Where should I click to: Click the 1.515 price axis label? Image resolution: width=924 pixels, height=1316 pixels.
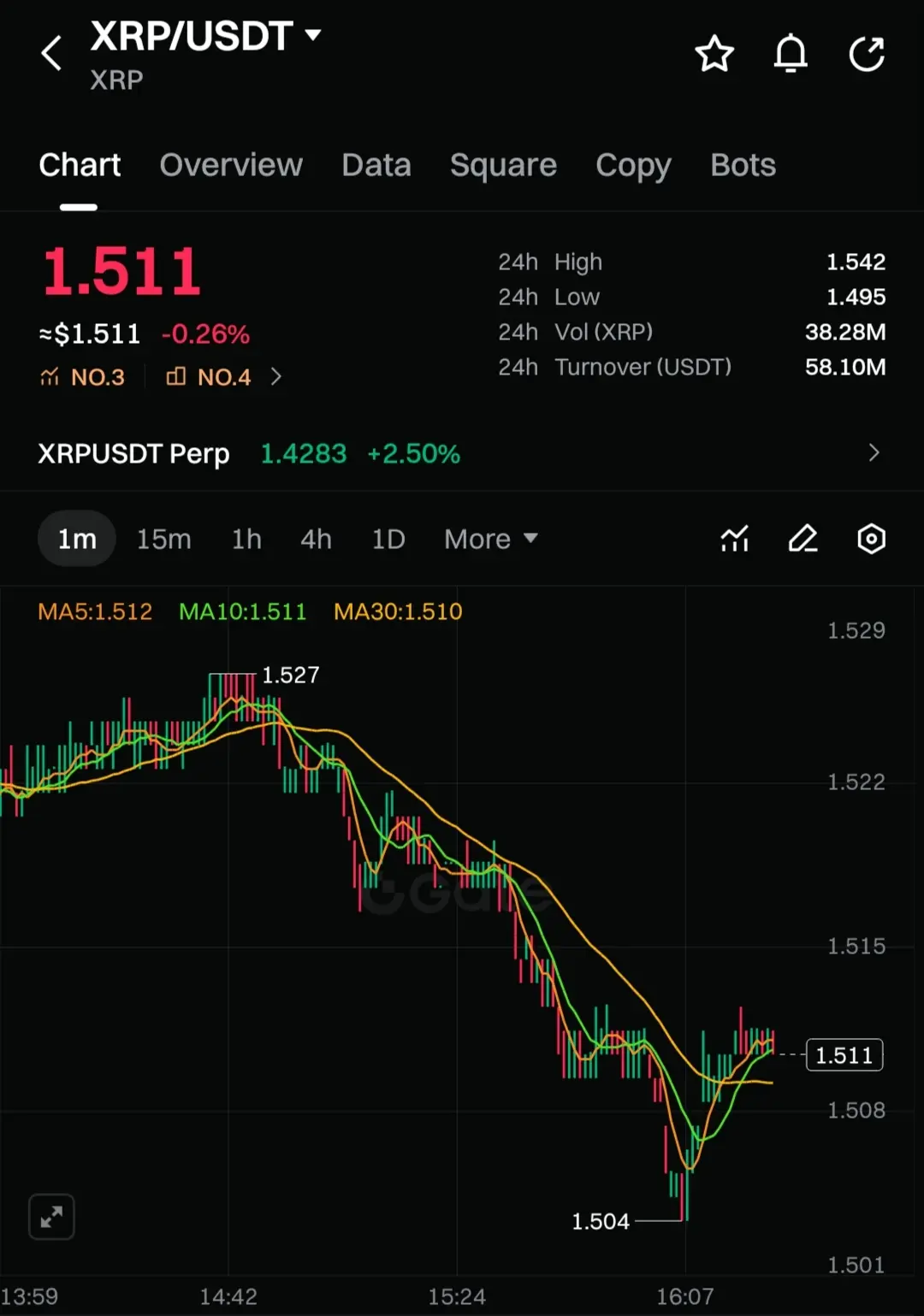856,946
